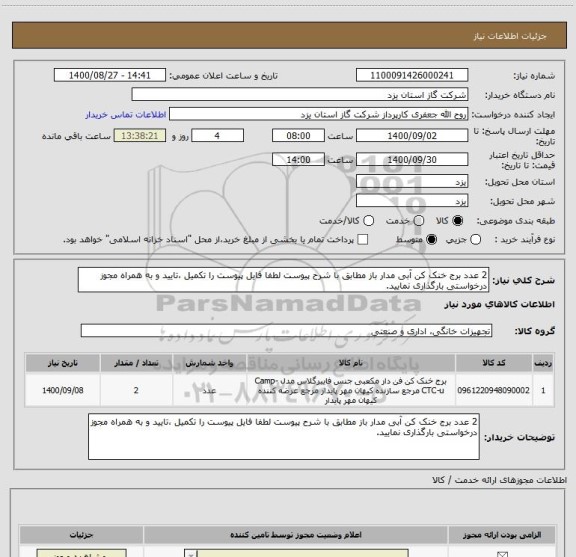Click the تعداد / مقدار column header
The width and height of the screenshot is (576, 557).
136,363
